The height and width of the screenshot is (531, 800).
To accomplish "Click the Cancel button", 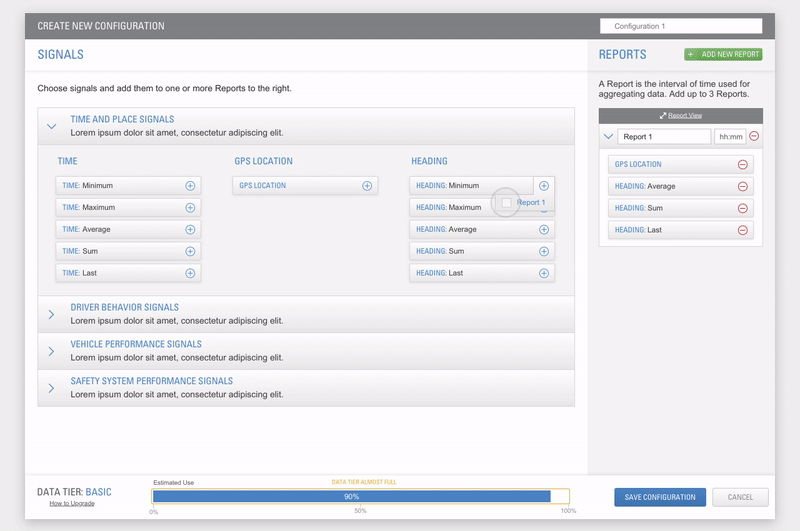I will pyautogui.click(x=740, y=497).
